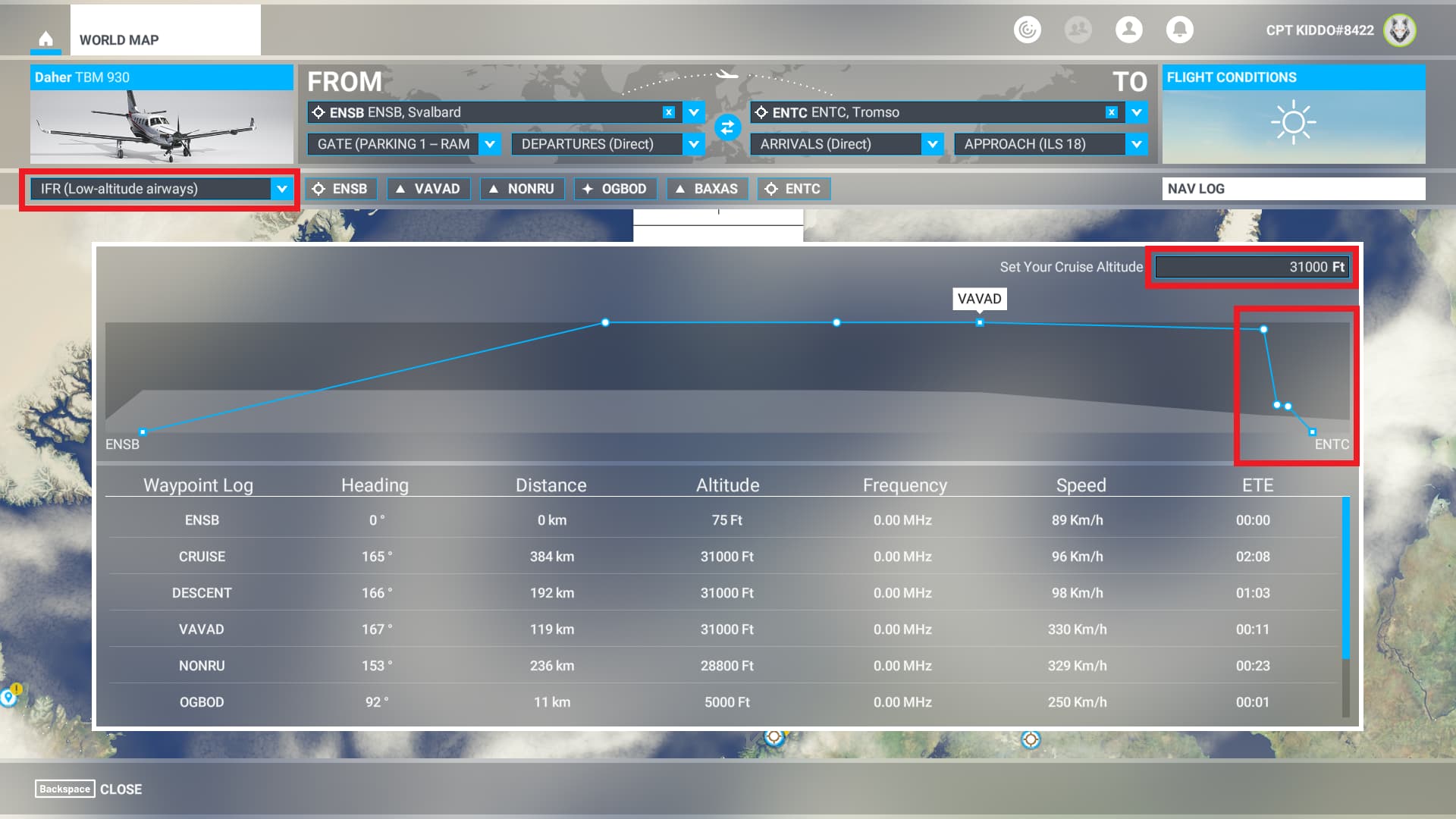Select the VAVAD marker on altitude profile
This screenshot has height=819, width=1456.
pos(980,323)
